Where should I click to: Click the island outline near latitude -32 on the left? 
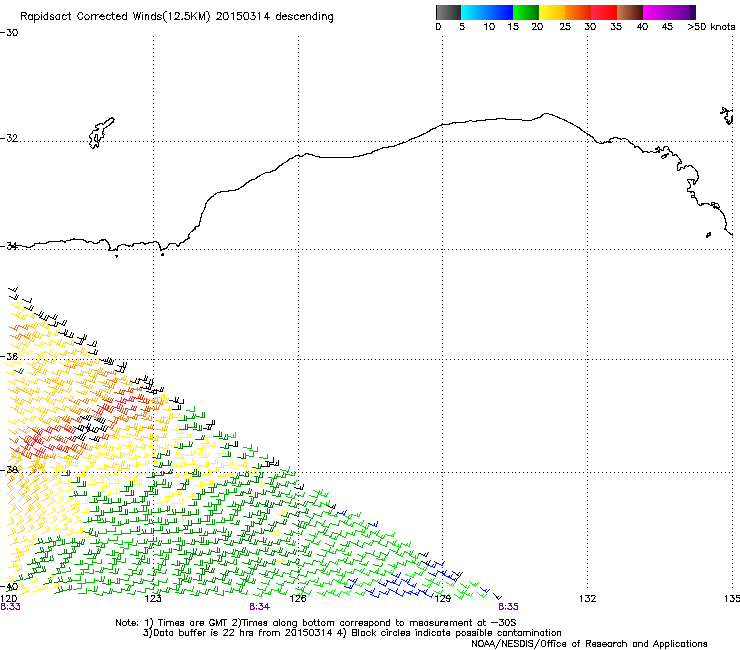[x=101, y=133]
